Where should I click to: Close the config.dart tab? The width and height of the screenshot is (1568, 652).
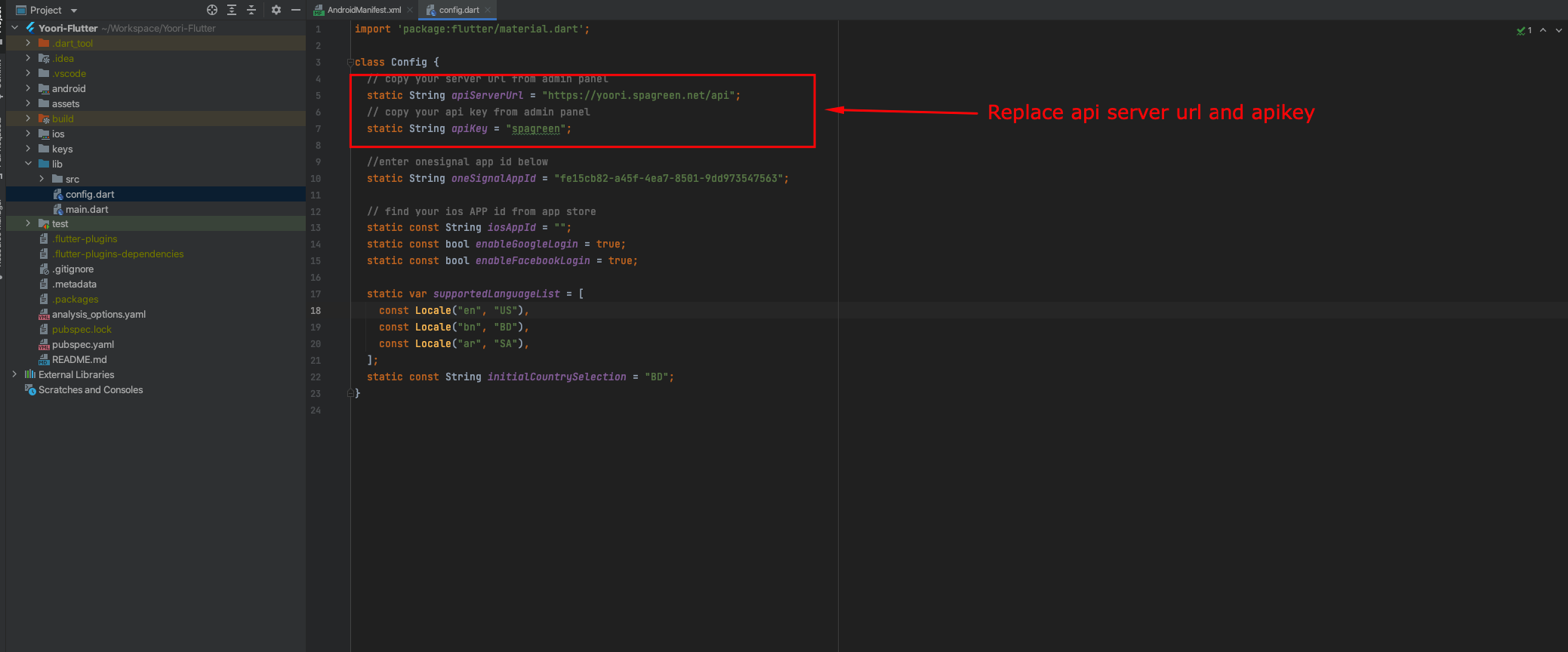488,10
